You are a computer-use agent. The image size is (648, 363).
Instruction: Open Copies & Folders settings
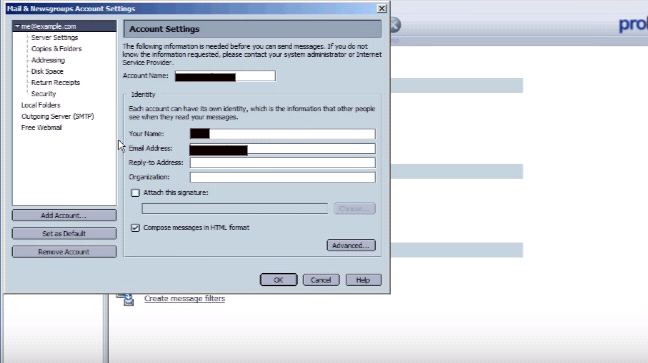(56, 49)
